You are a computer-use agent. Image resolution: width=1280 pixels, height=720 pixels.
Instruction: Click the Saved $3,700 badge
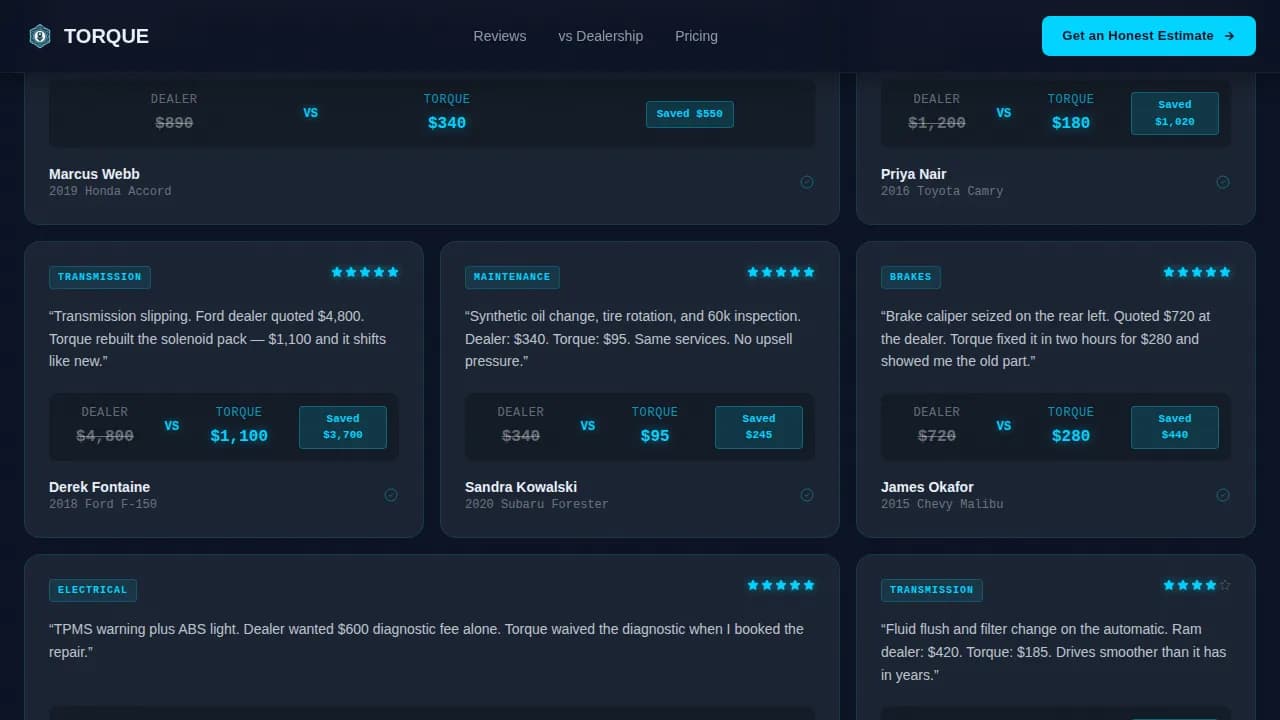[343, 427]
